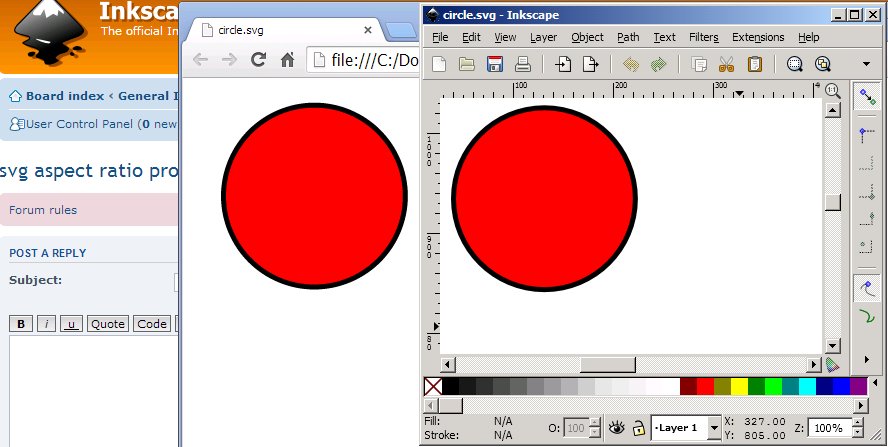
Task: Open the User Control Panel link
Action: (x=79, y=124)
